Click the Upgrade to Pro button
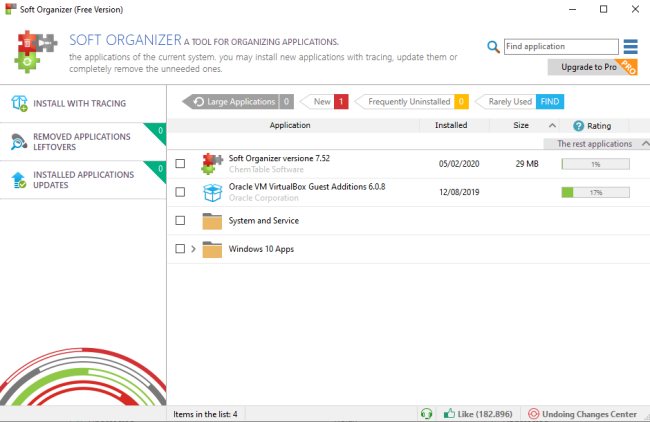 click(592, 67)
